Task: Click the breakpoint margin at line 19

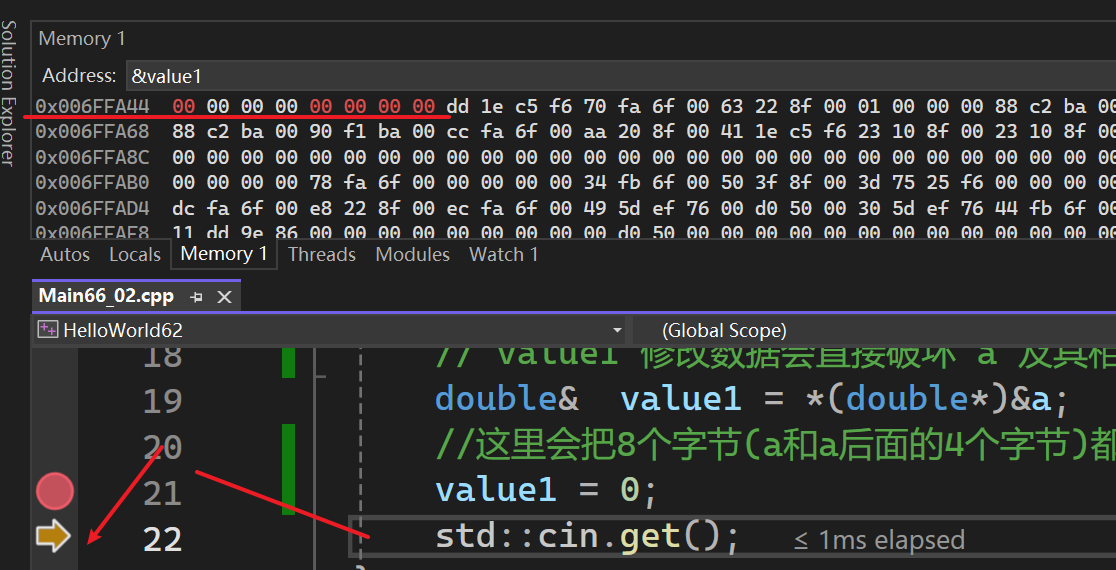Action: coord(55,399)
